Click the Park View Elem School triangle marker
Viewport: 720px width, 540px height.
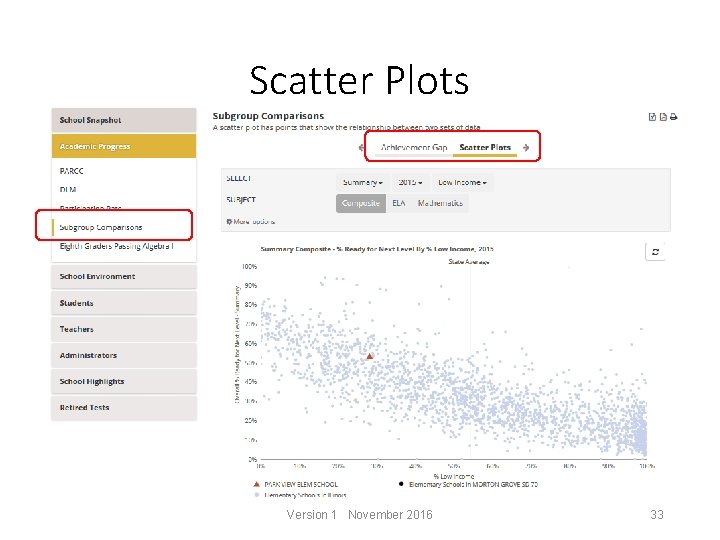click(370, 356)
